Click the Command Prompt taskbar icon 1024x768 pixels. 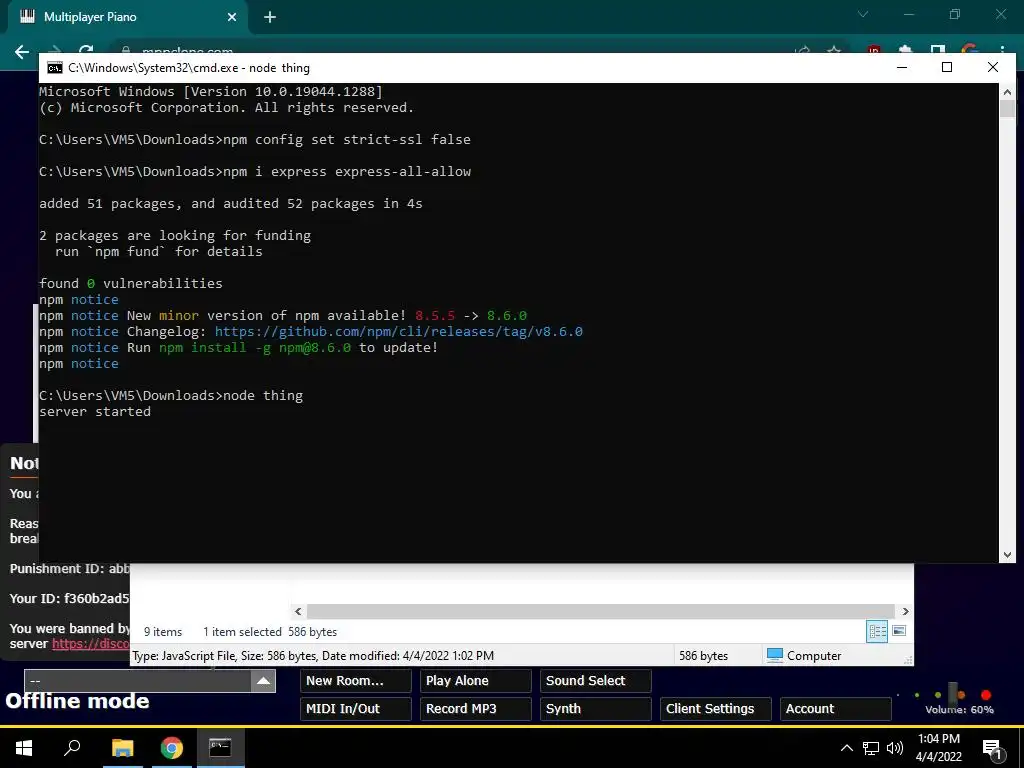(x=220, y=748)
